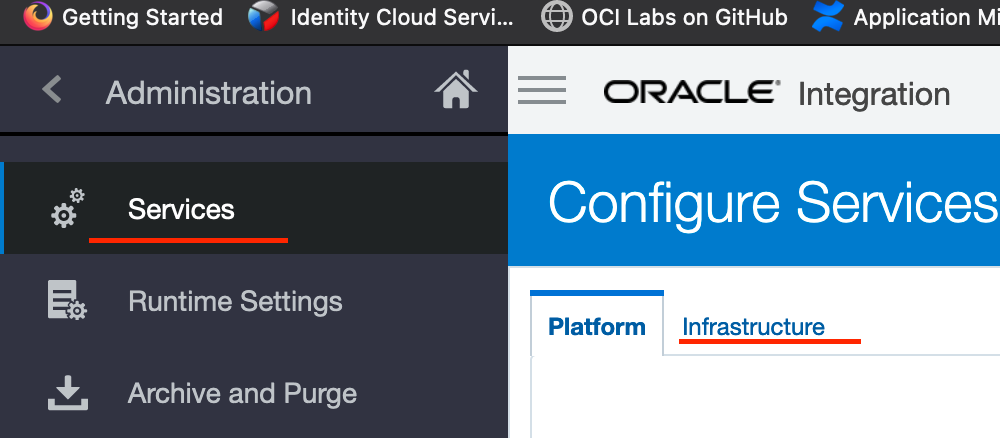The width and height of the screenshot is (1000, 438).
Task: Click the Services gears icon
Action: pos(67,208)
